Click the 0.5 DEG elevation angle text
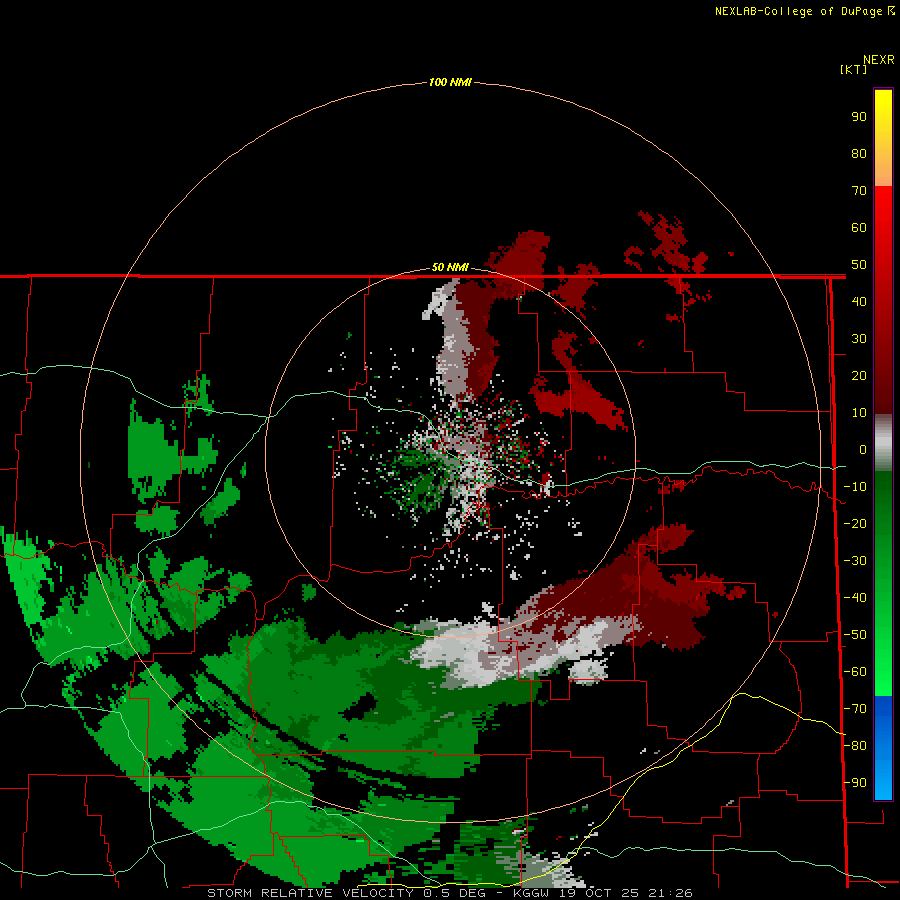 click(x=455, y=893)
